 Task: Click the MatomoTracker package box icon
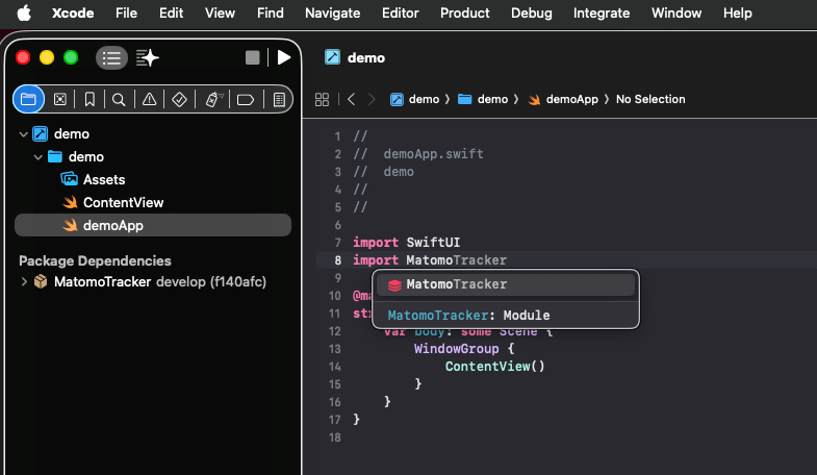[41, 282]
